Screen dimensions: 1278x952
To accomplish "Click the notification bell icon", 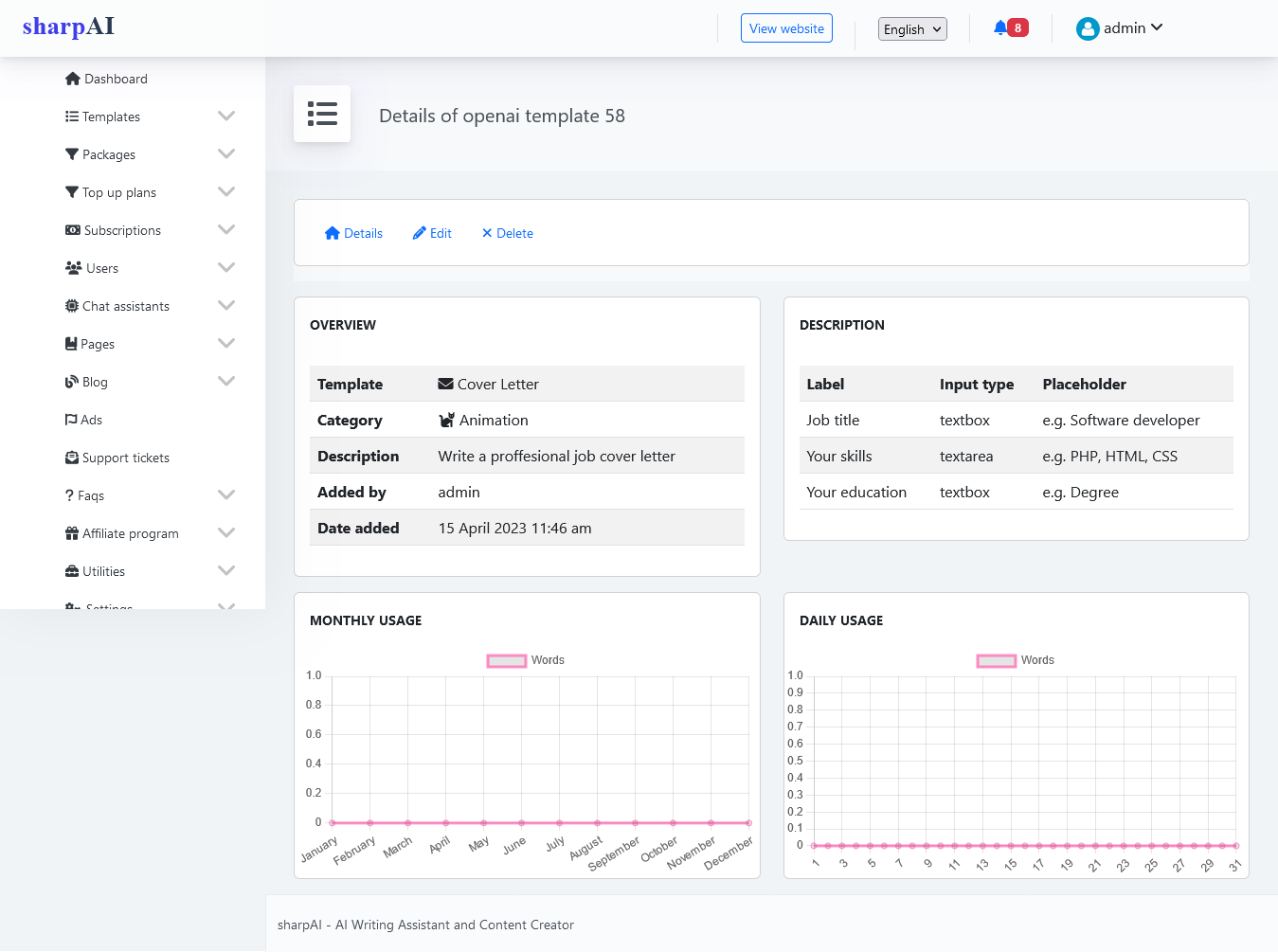I will click(1000, 27).
